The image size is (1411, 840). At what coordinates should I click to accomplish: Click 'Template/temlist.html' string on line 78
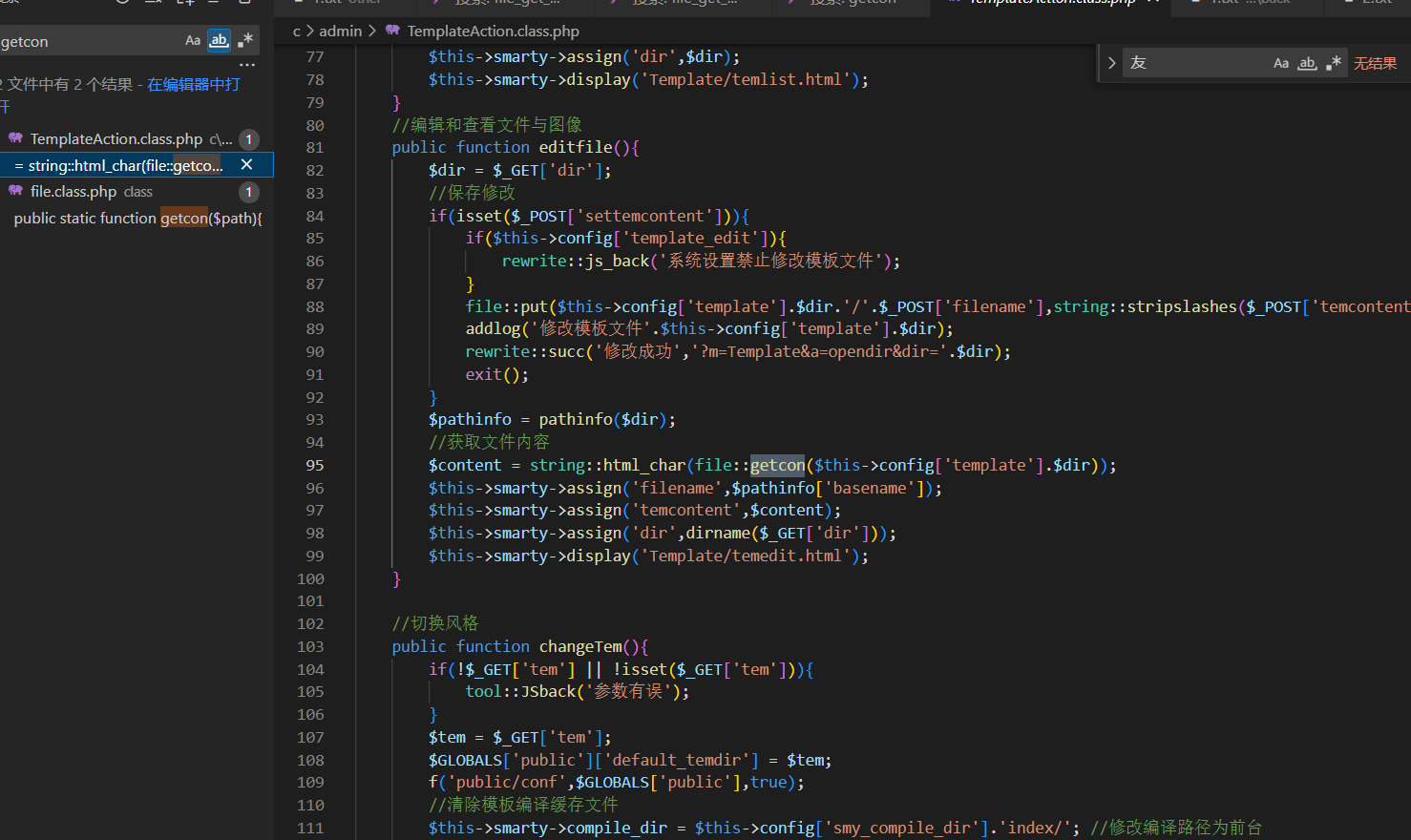(746, 79)
